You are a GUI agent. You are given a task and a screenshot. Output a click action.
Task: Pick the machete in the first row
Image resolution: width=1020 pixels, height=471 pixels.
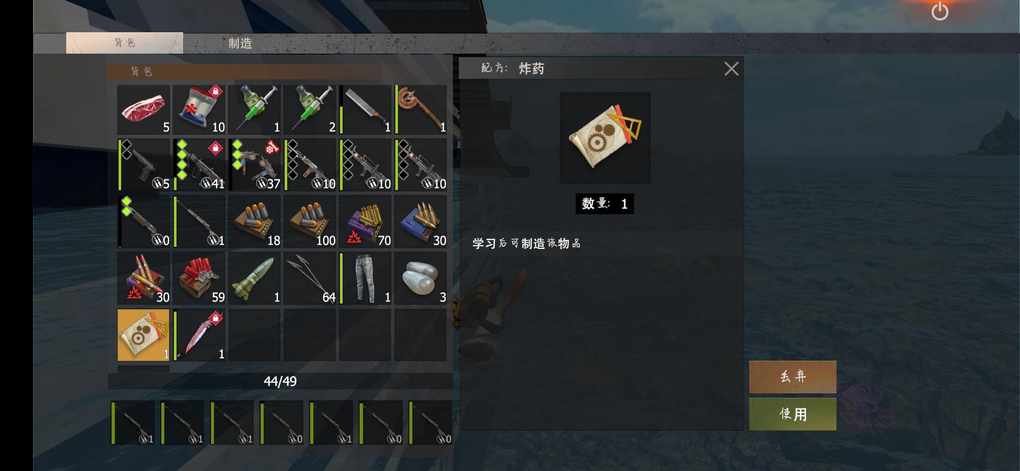pyautogui.click(x=365, y=109)
